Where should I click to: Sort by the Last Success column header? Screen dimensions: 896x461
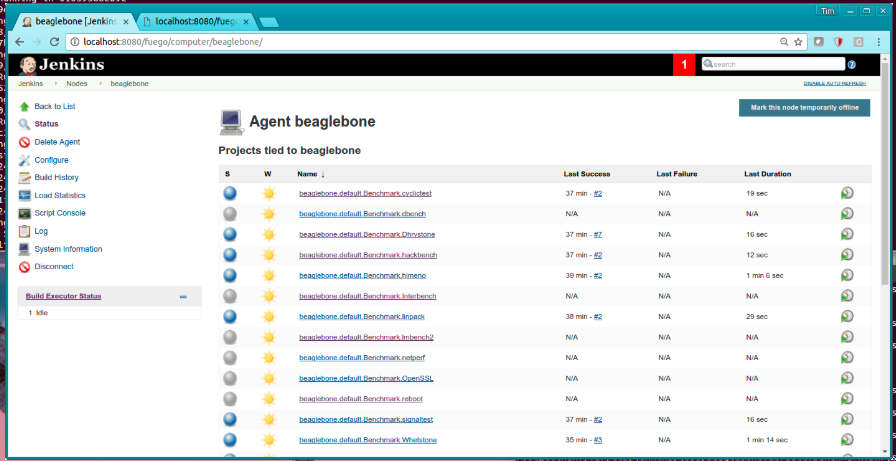click(586, 174)
